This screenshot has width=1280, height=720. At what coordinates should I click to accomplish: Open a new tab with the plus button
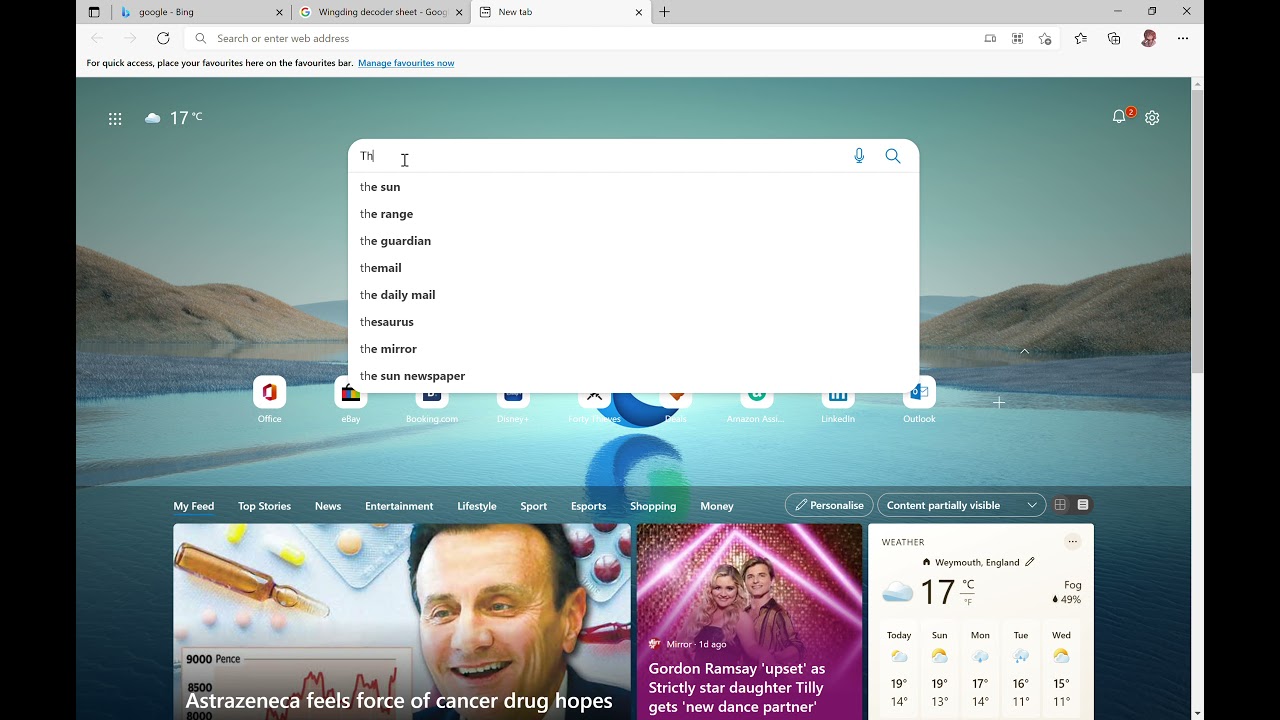(664, 12)
